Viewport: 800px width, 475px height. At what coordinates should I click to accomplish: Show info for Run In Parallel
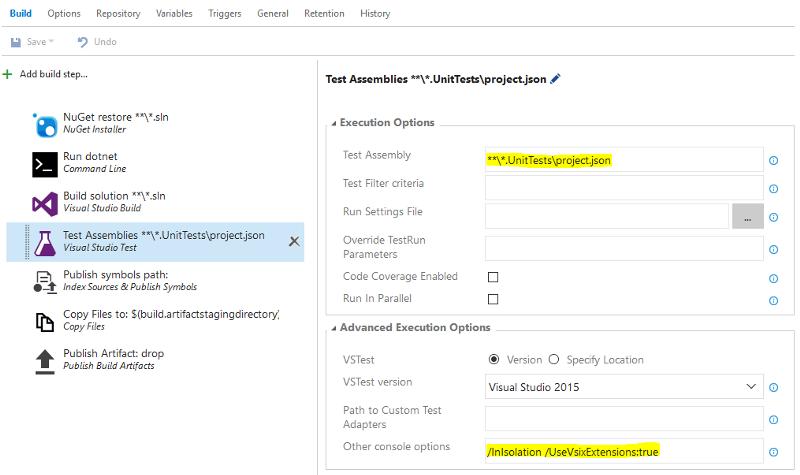[773, 301]
